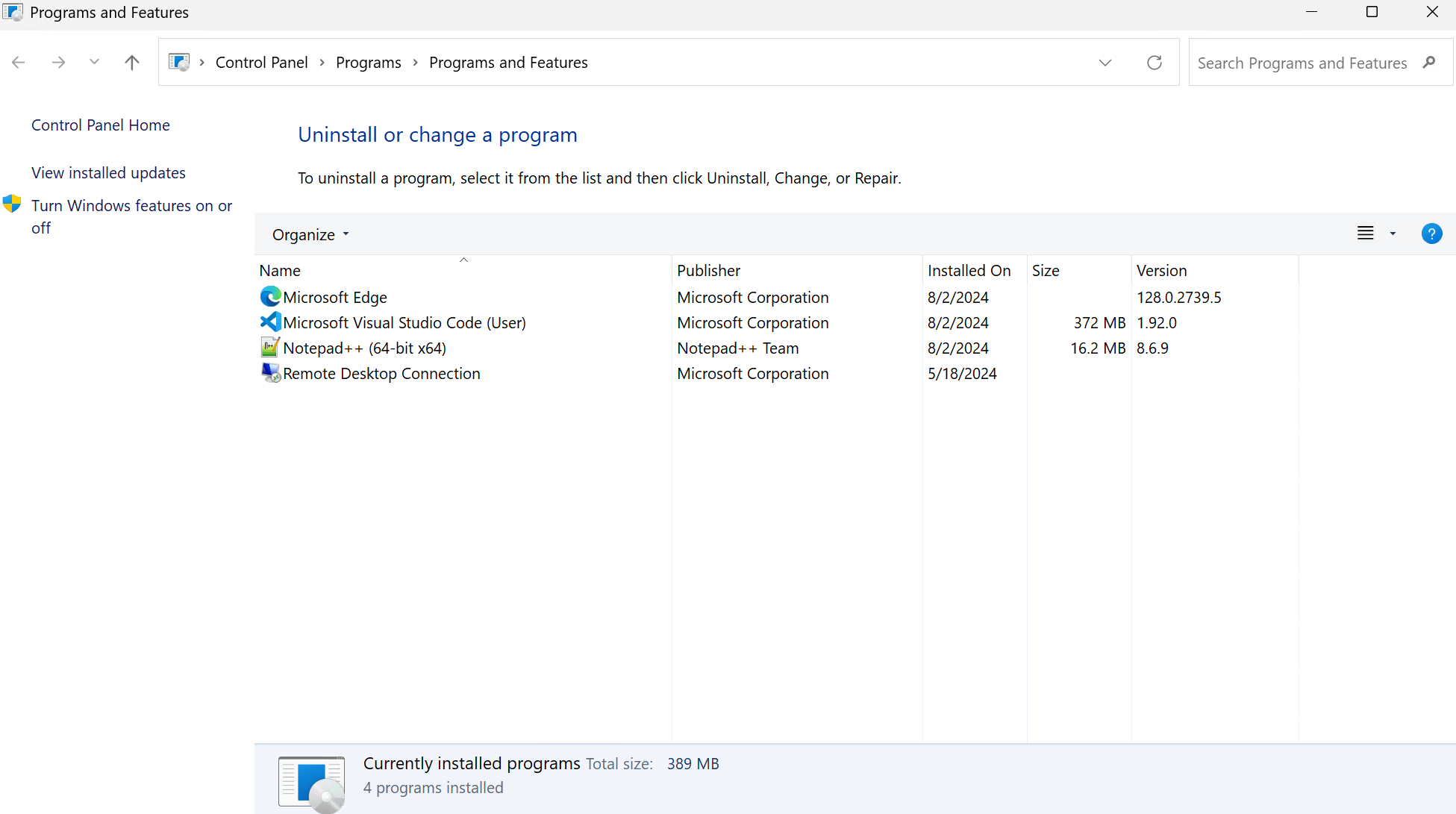Open the View installed updates link
Viewport: 1456px width, 814px height.
108,173
